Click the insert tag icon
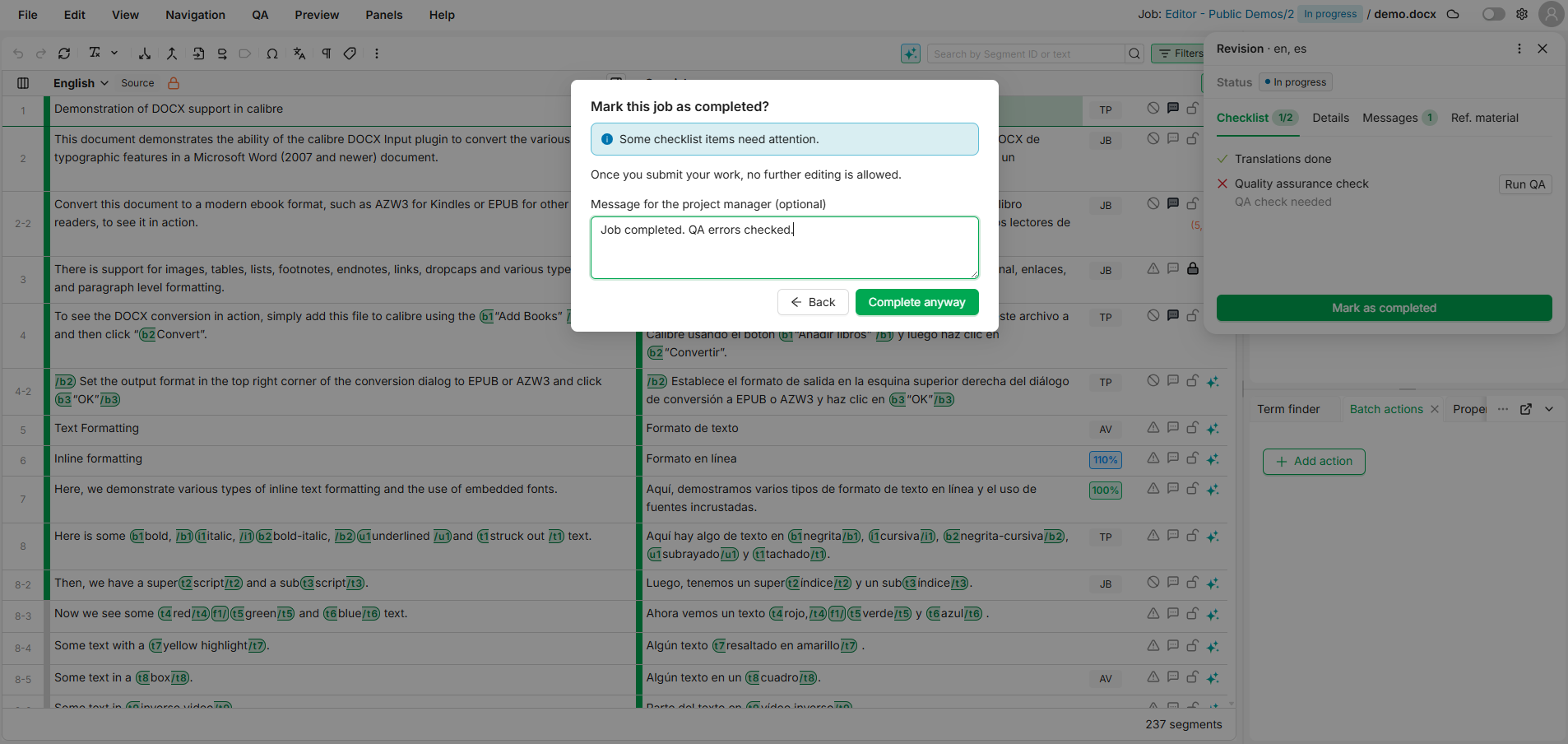 pos(245,53)
